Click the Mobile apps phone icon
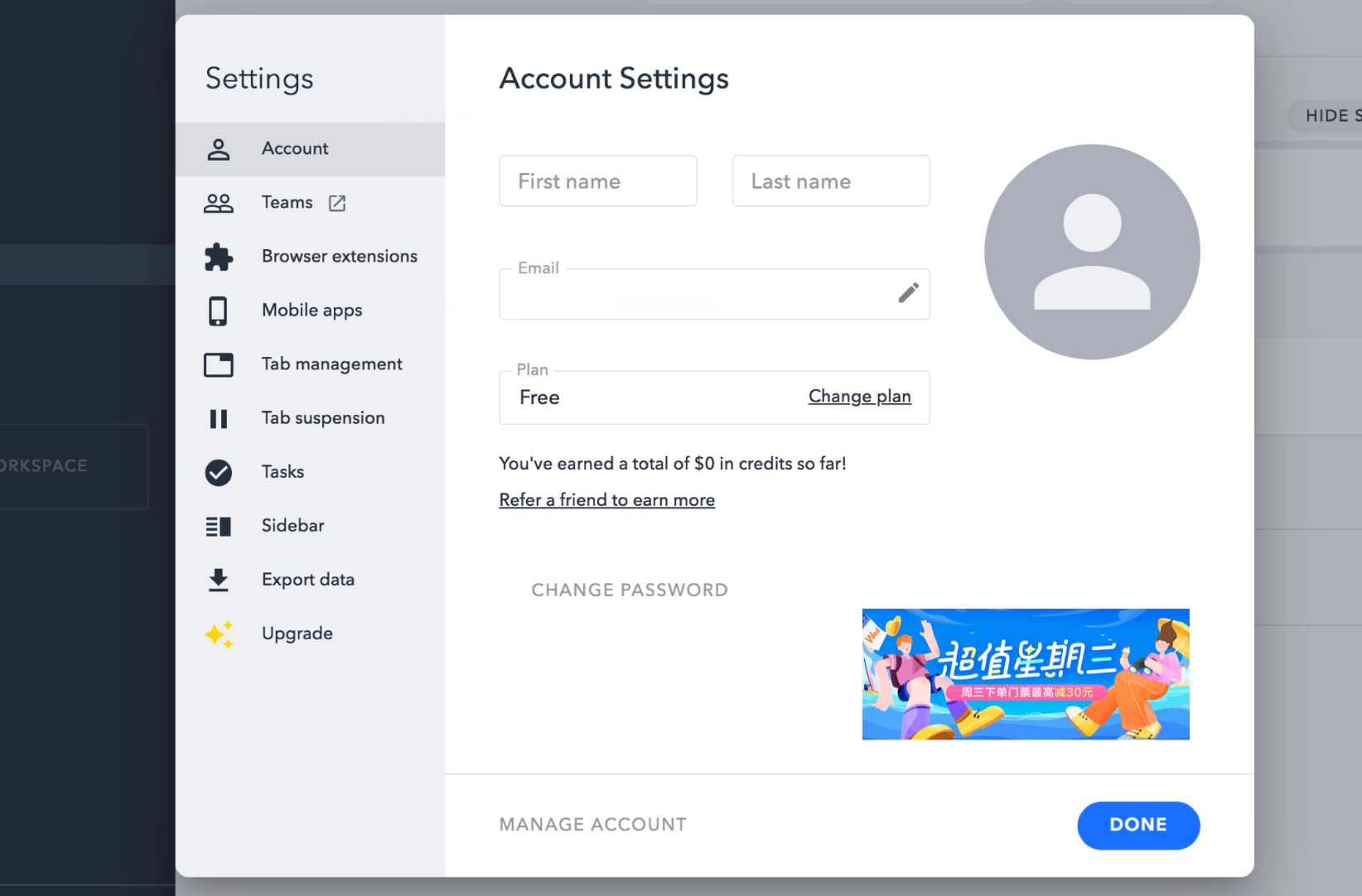1362x896 pixels. point(218,311)
